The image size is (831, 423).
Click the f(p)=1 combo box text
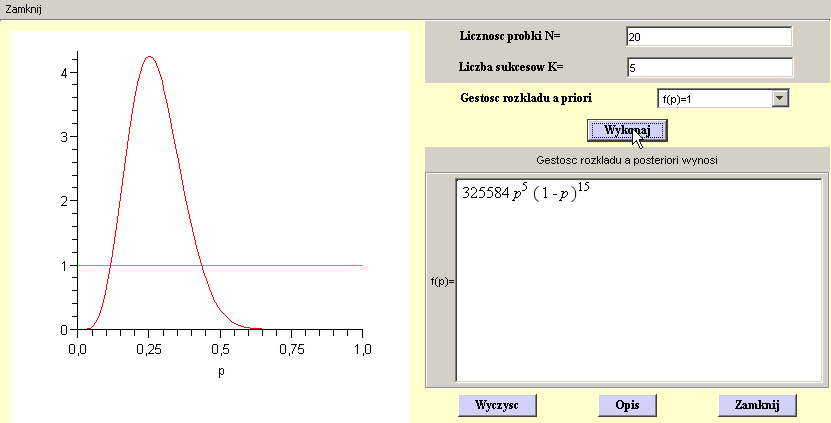pos(714,98)
